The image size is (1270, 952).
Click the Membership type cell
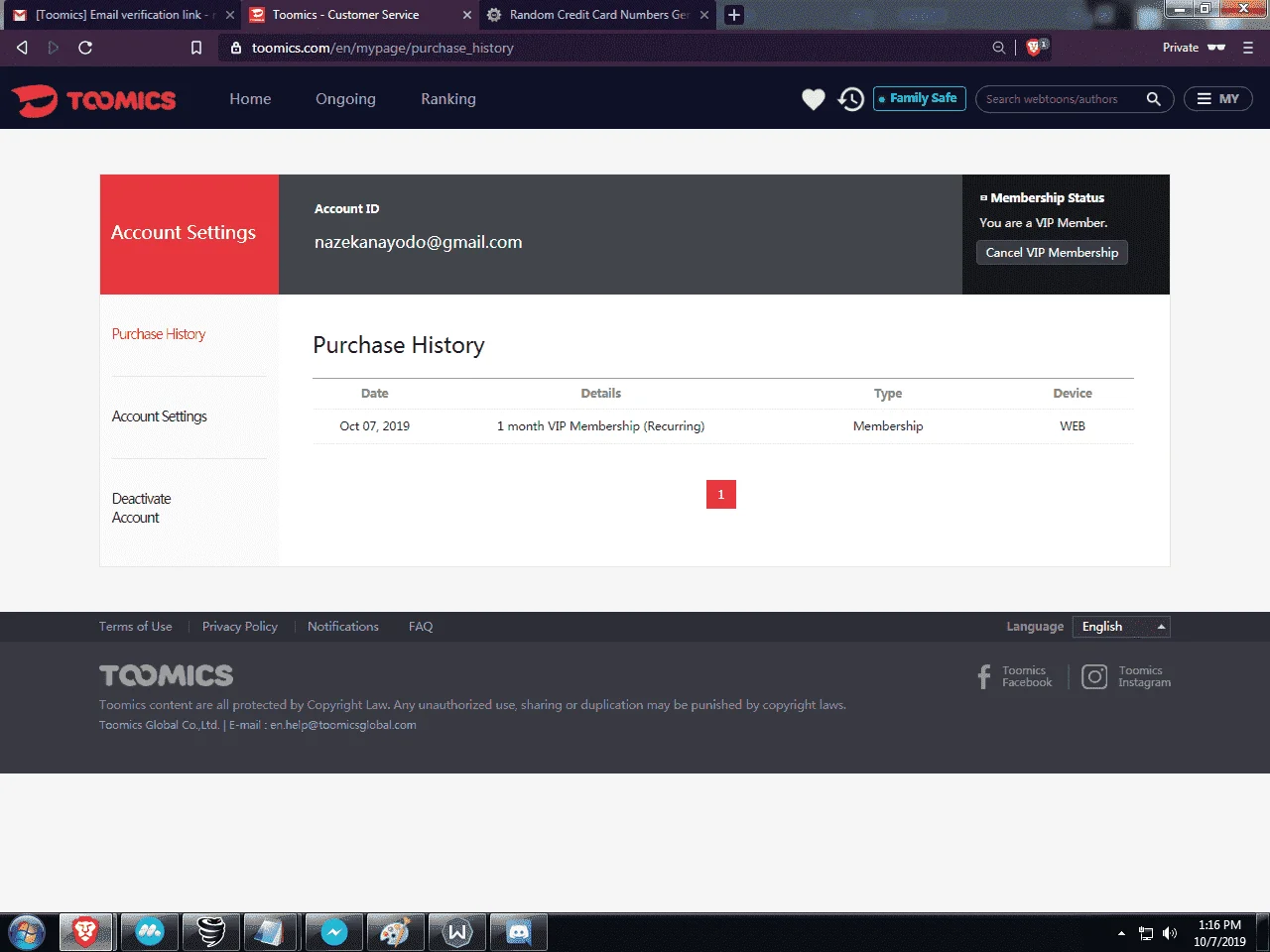coord(888,426)
